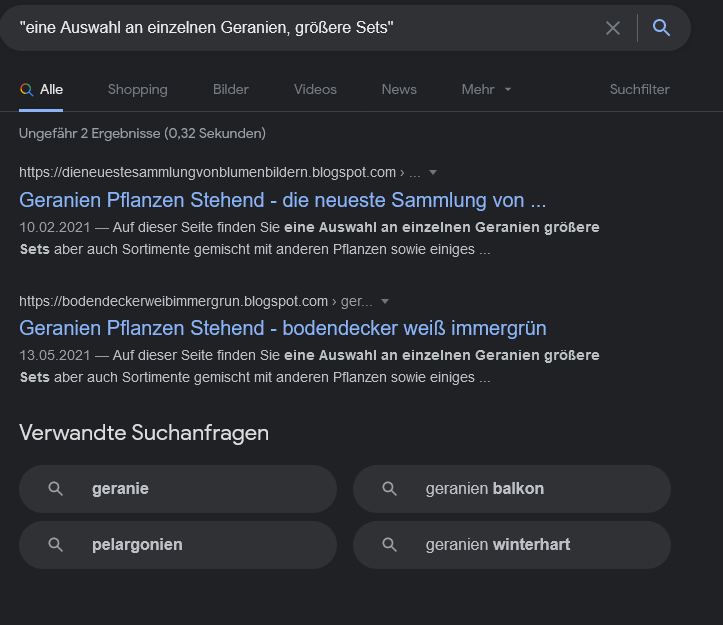Open the Suchfilter options
This screenshot has height=625, width=723.
point(639,90)
